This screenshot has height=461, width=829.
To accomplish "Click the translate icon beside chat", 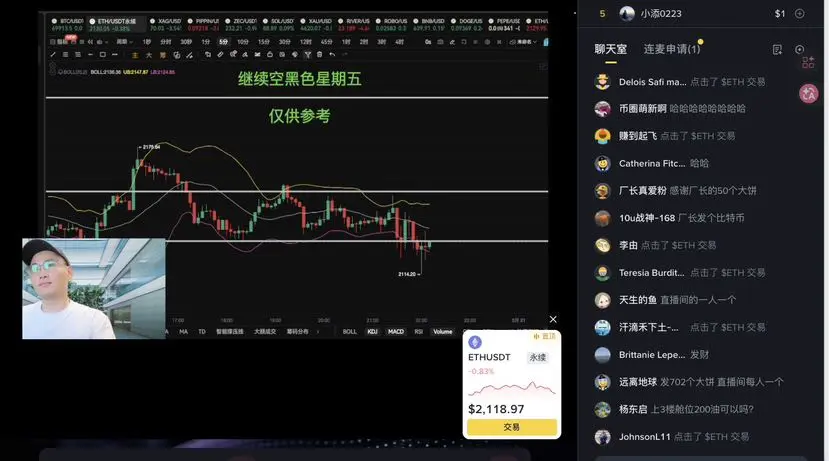I will pos(808,94).
